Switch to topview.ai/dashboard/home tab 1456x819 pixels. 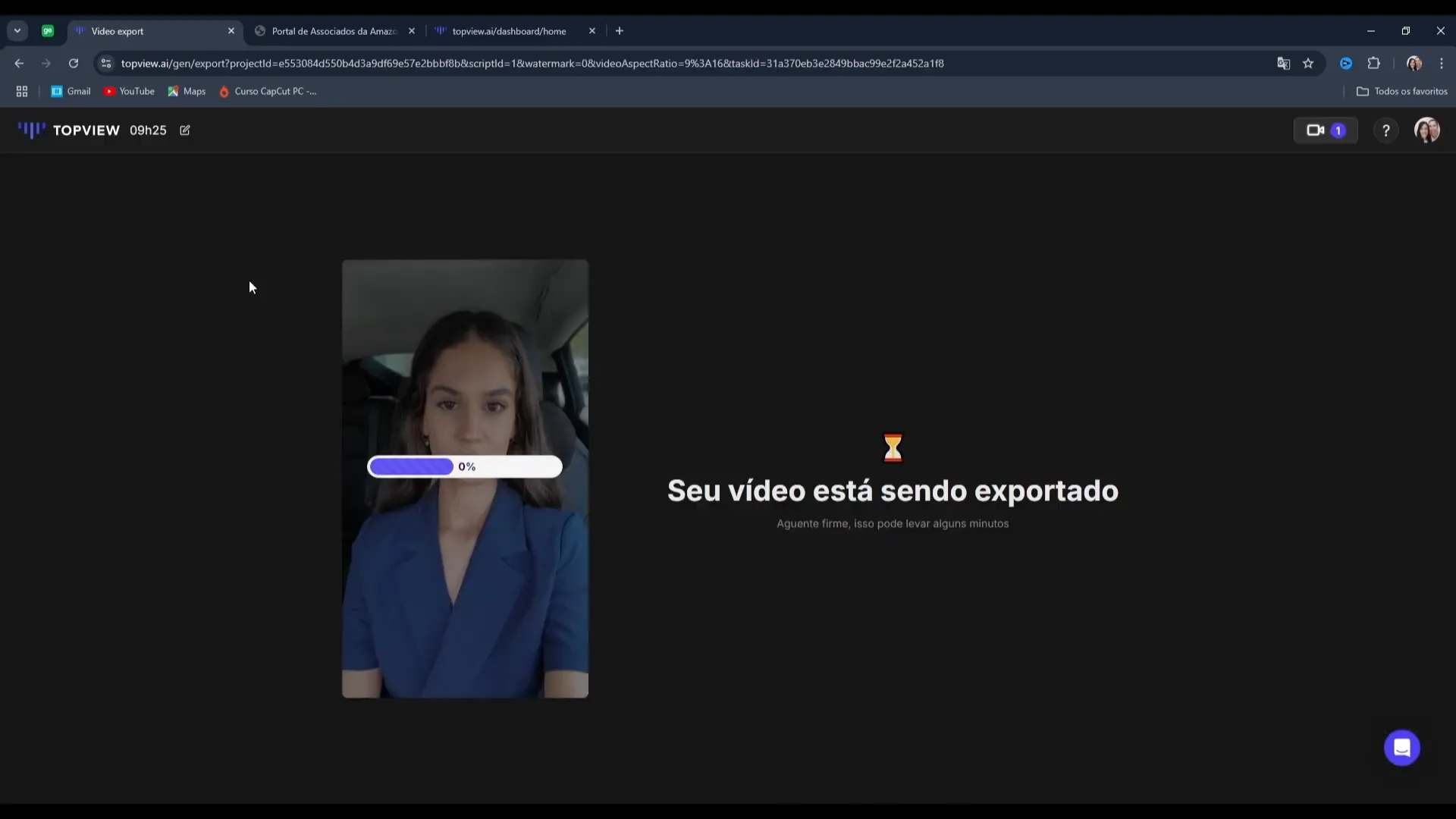click(x=509, y=31)
